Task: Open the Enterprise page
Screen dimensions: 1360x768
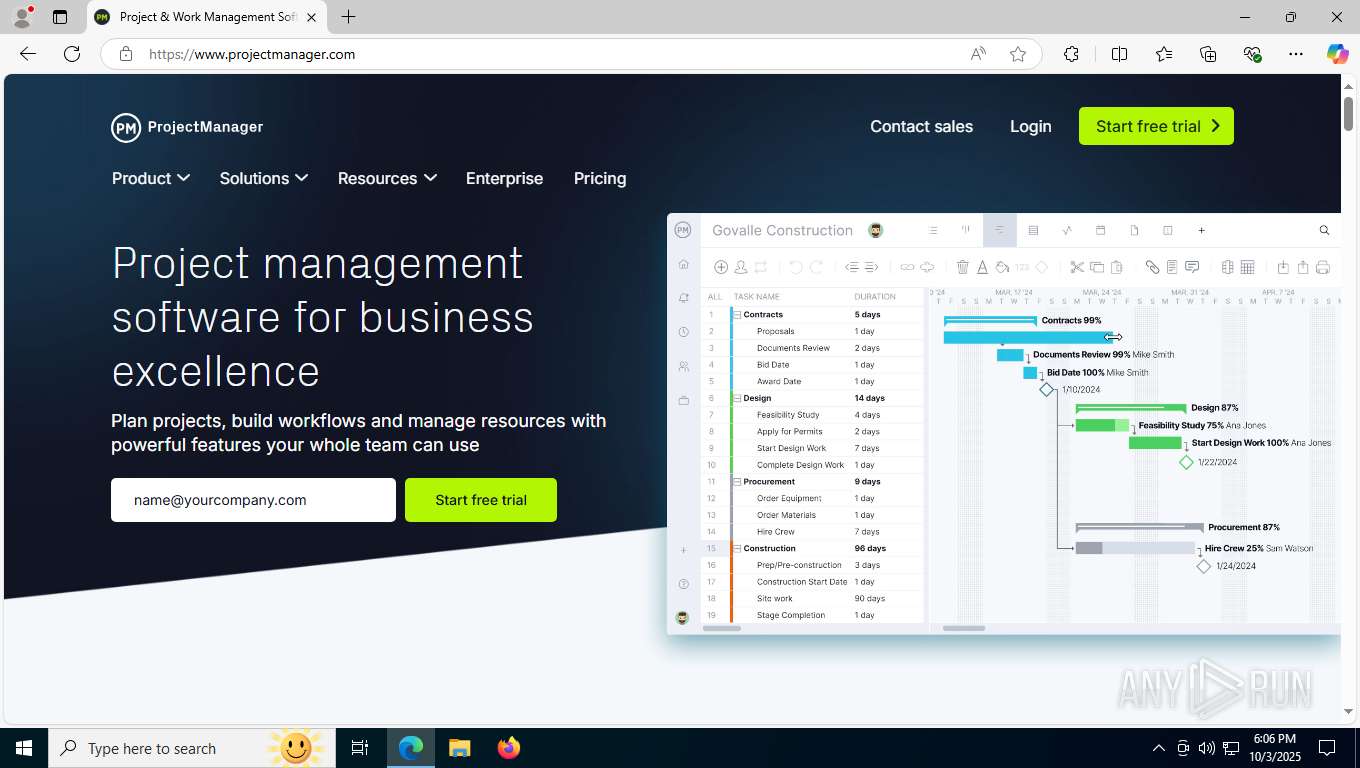Action: [x=504, y=178]
